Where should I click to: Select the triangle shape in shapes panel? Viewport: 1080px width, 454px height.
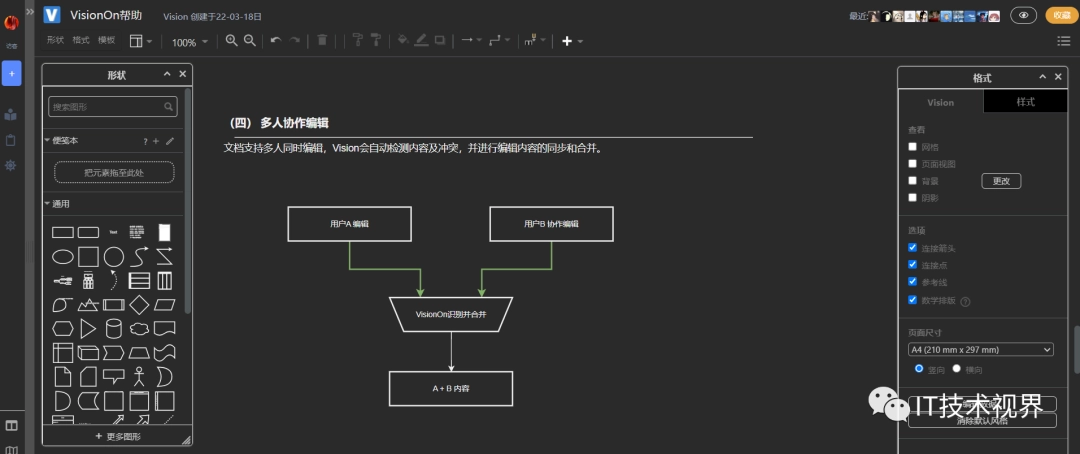(x=88, y=329)
